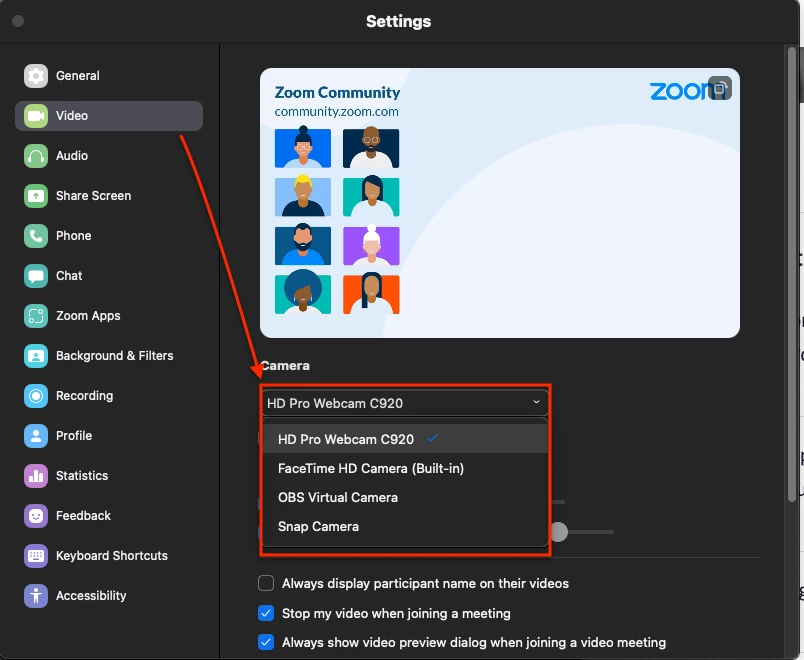Choose OBS Virtual Camera option
Viewport: 804px width, 660px height.
[x=405, y=497]
